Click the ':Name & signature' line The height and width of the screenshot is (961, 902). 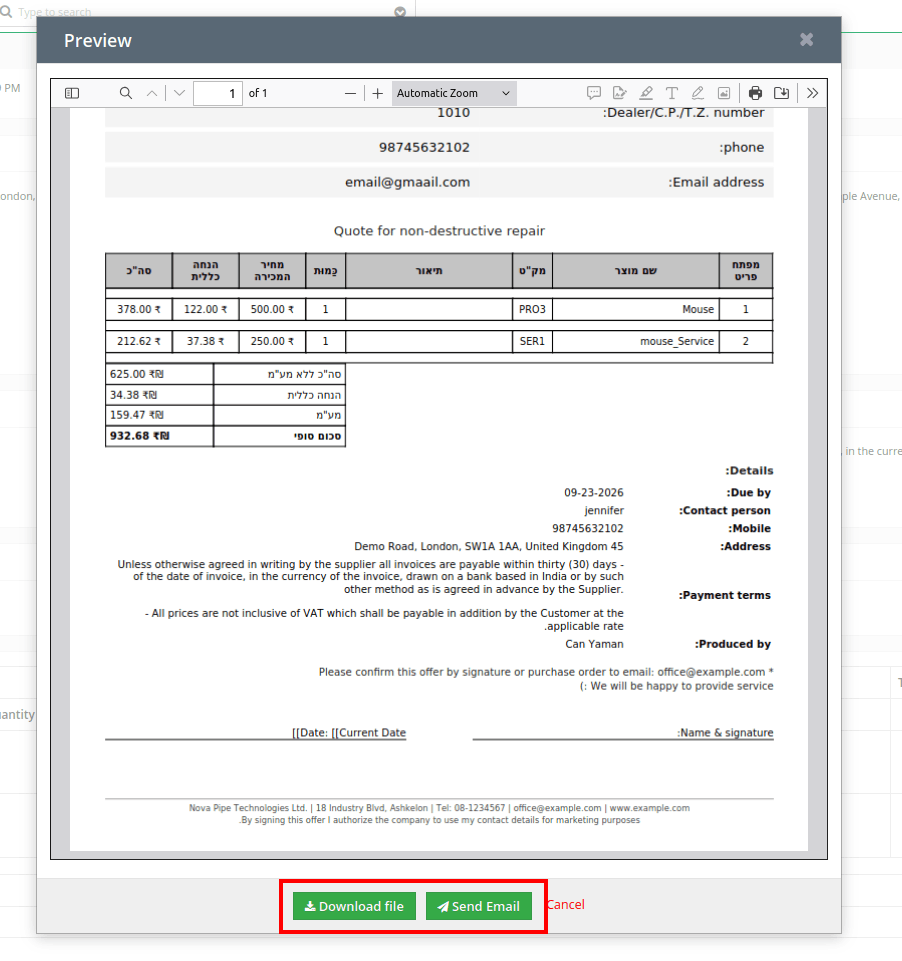(x=725, y=732)
